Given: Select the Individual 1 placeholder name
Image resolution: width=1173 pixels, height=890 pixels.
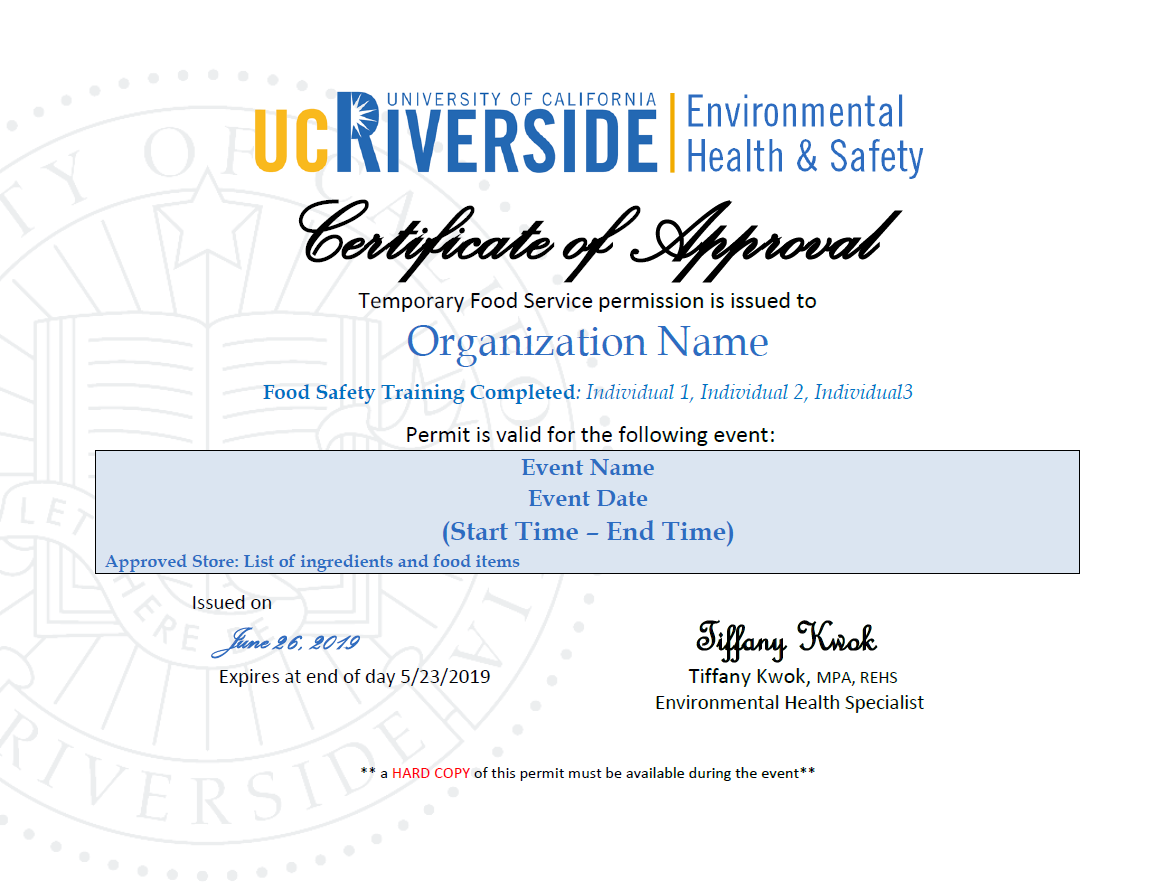Looking at the screenshot, I should [638, 392].
